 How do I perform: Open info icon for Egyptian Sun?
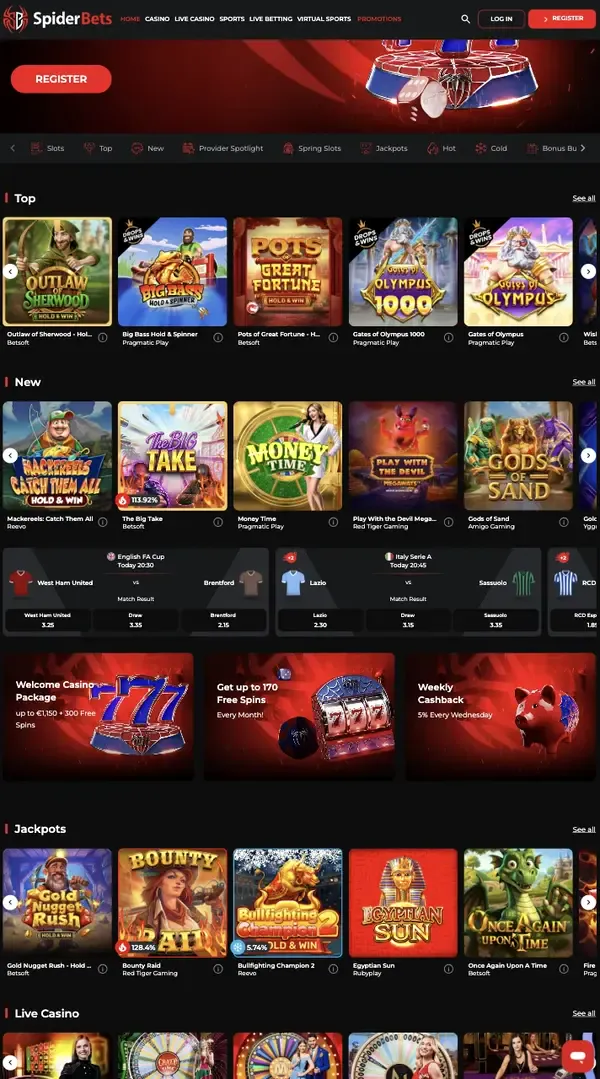coord(449,968)
